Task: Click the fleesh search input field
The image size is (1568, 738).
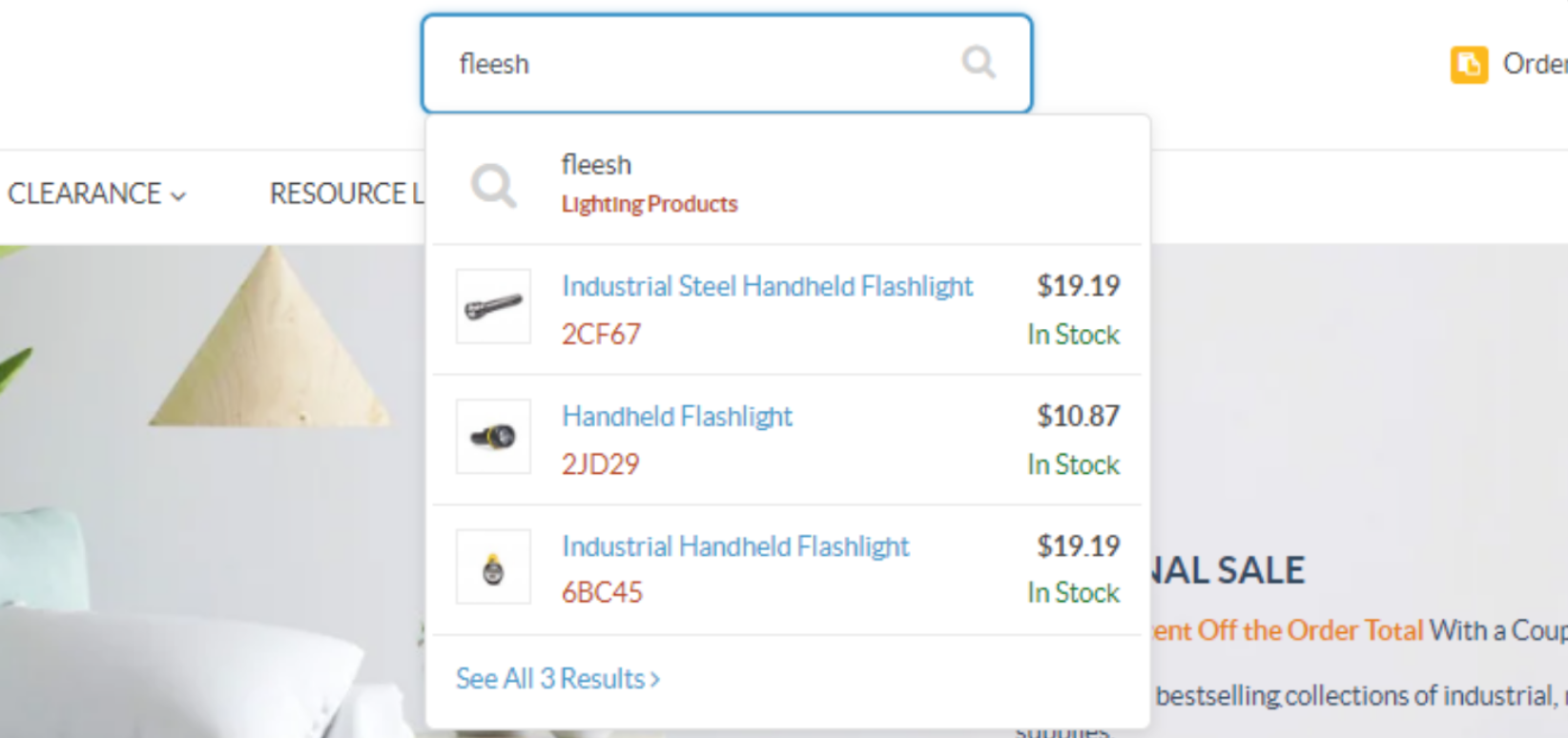Action: [x=727, y=64]
